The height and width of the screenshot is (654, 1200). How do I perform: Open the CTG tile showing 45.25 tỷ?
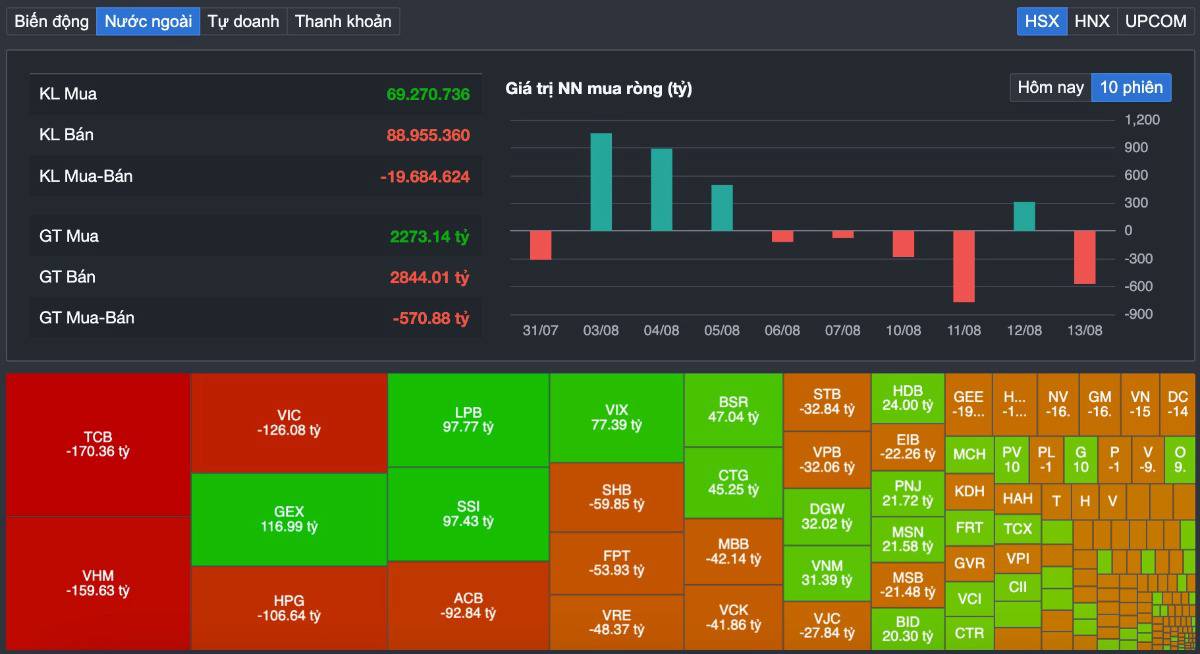[734, 482]
